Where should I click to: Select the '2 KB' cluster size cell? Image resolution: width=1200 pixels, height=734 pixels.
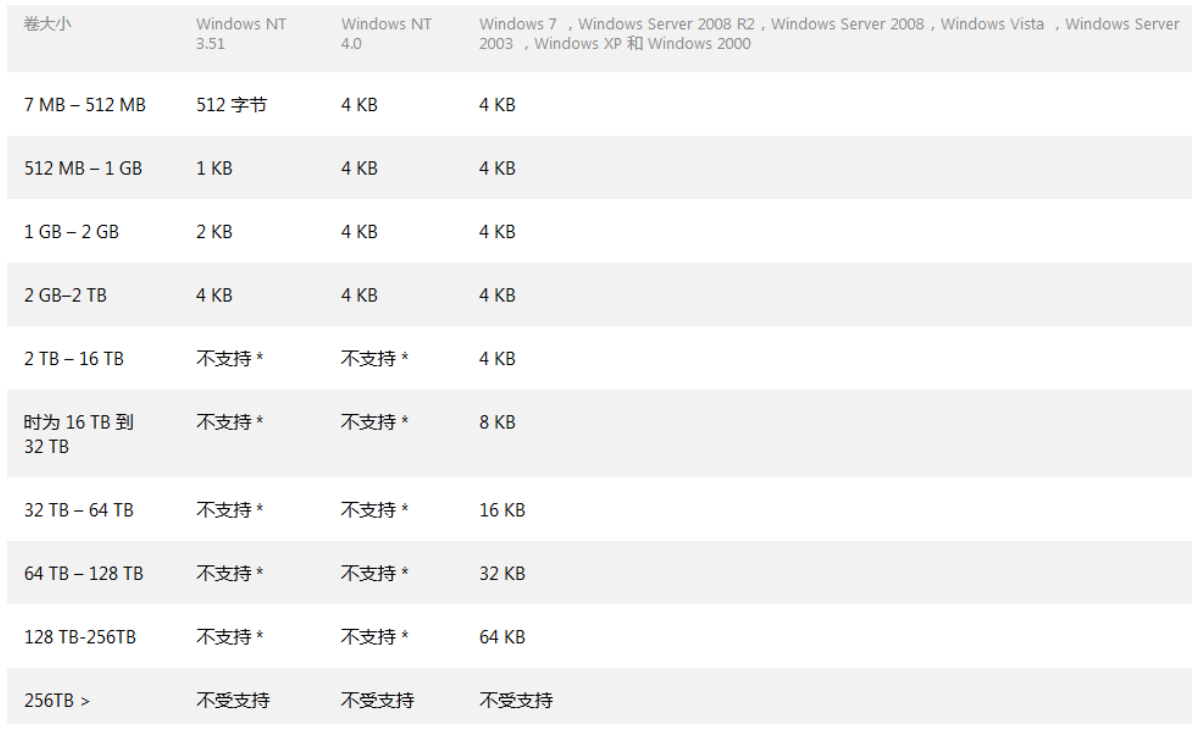[x=214, y=231]
